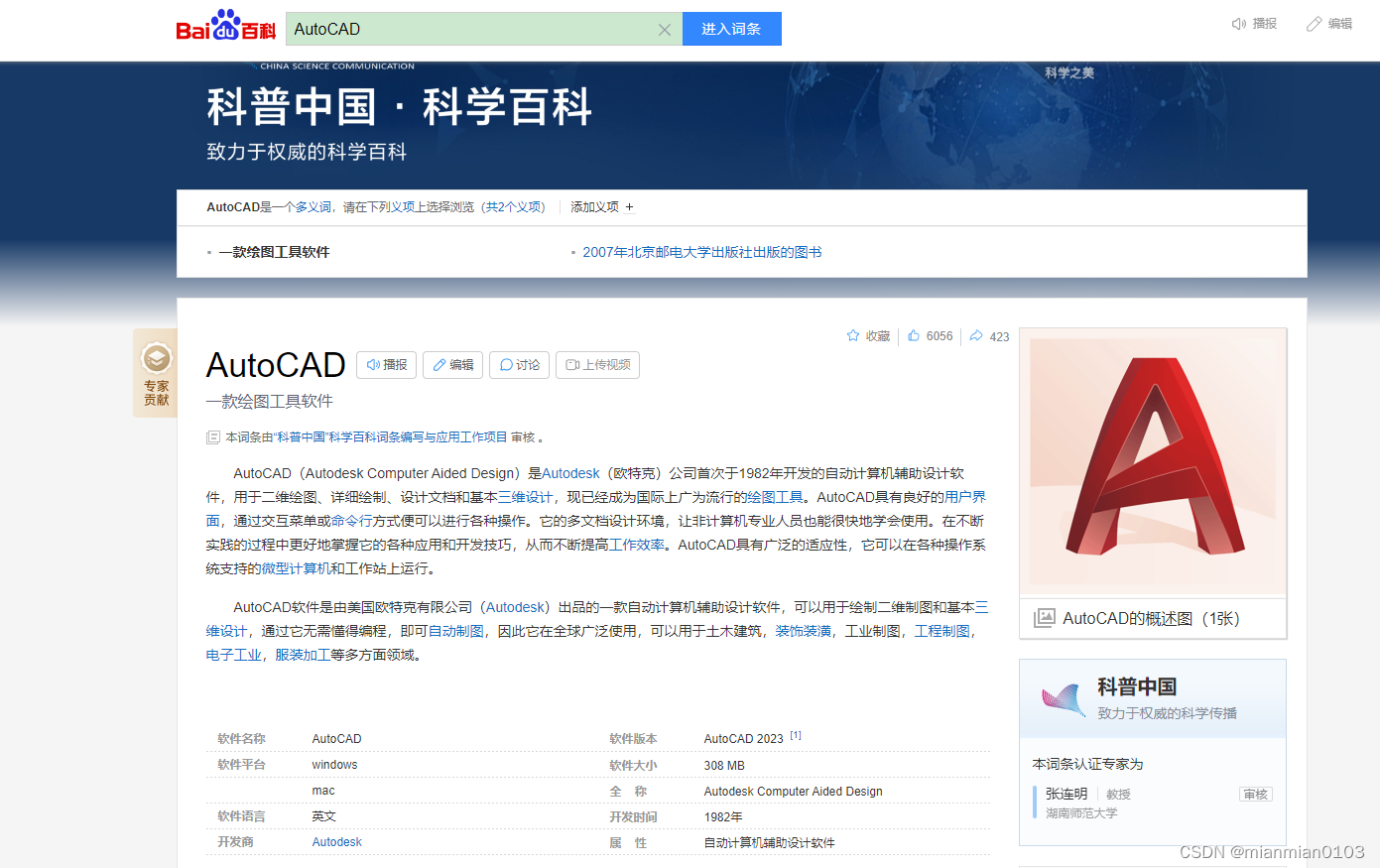Image resolution: width=1380 pixels, height=868 pixels.
Task: Open the Autodesk developer link in table
Action: click(x=337, y=842)
